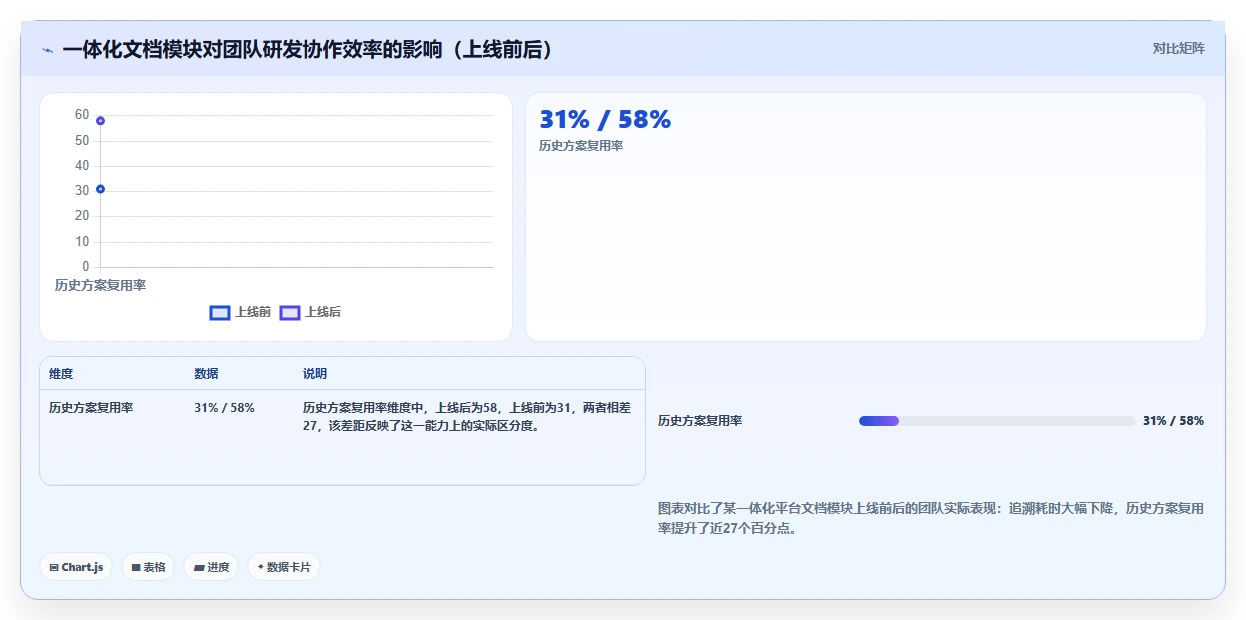Click the 历史方案复用率 progress bar
This screenshot has width=1246, height=620.
[996, 421]
